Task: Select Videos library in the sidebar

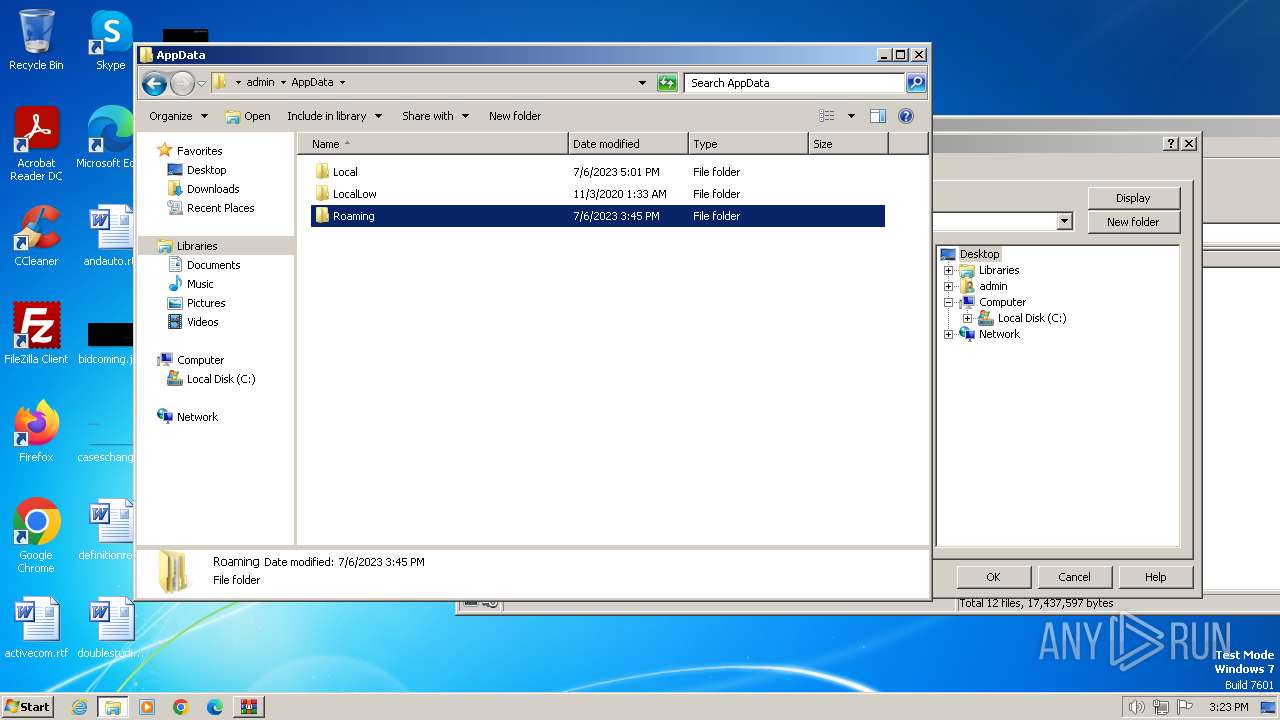Action: point(202,322)
